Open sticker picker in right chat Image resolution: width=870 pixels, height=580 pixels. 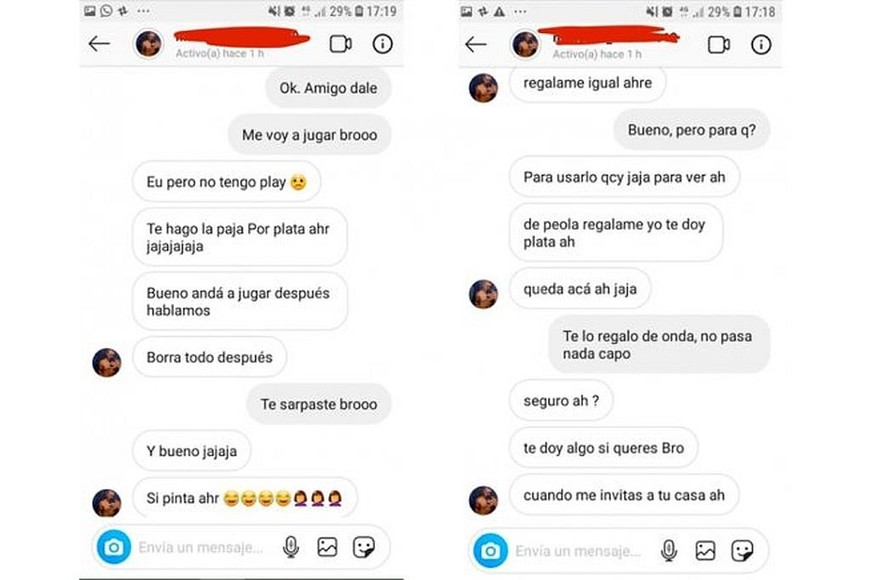742,551
